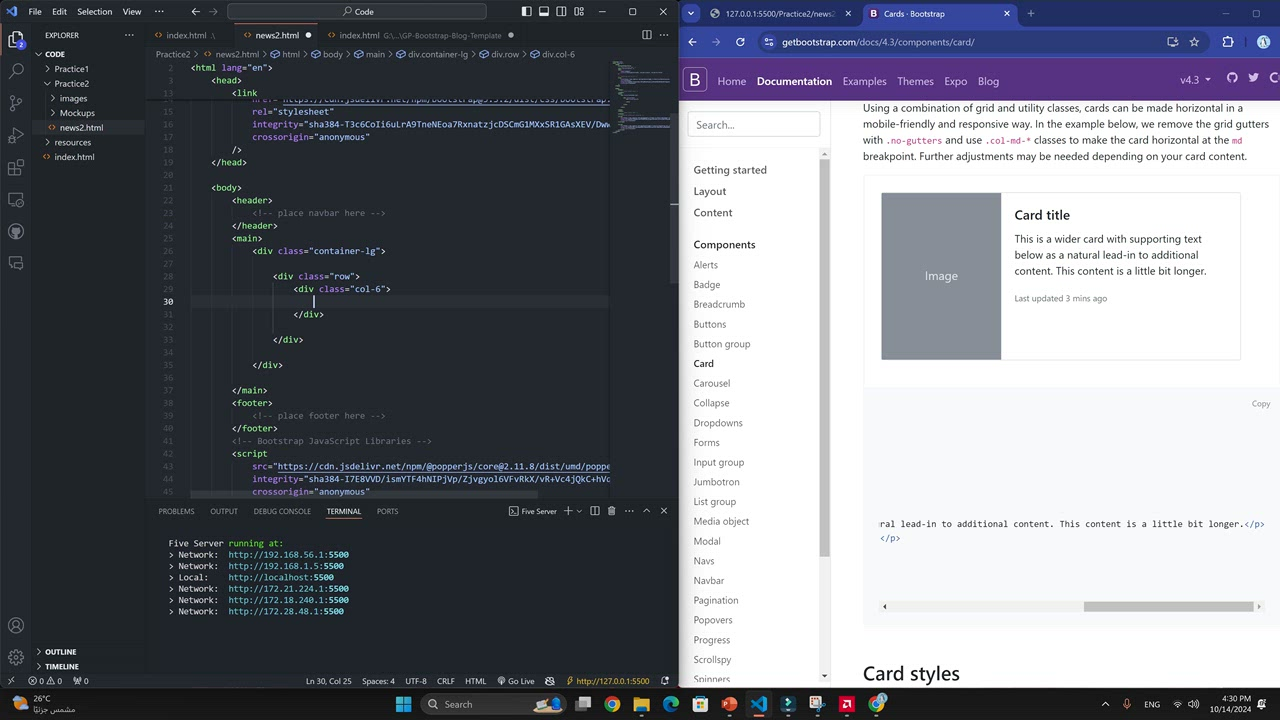Open the Manage gear menu in VS Code

pos(16,657)
